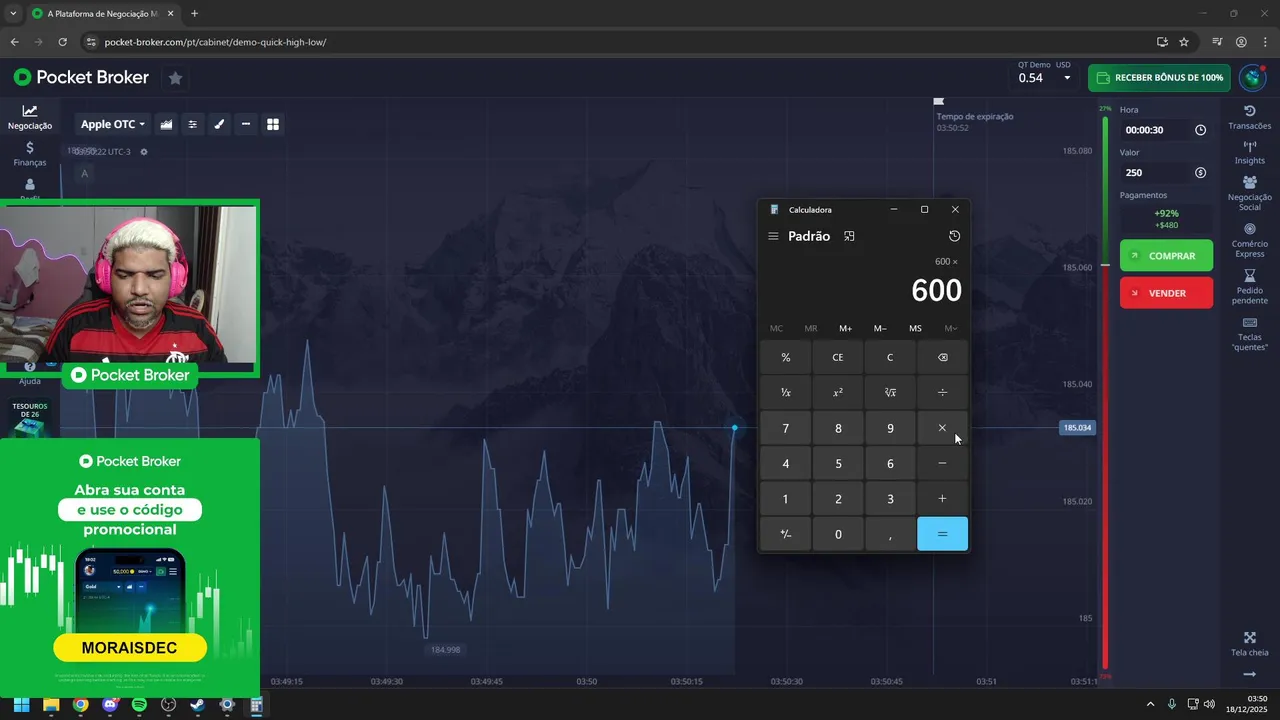Open the multi-chart grid layout icon

pyautogui.click(x=273, y=124)
